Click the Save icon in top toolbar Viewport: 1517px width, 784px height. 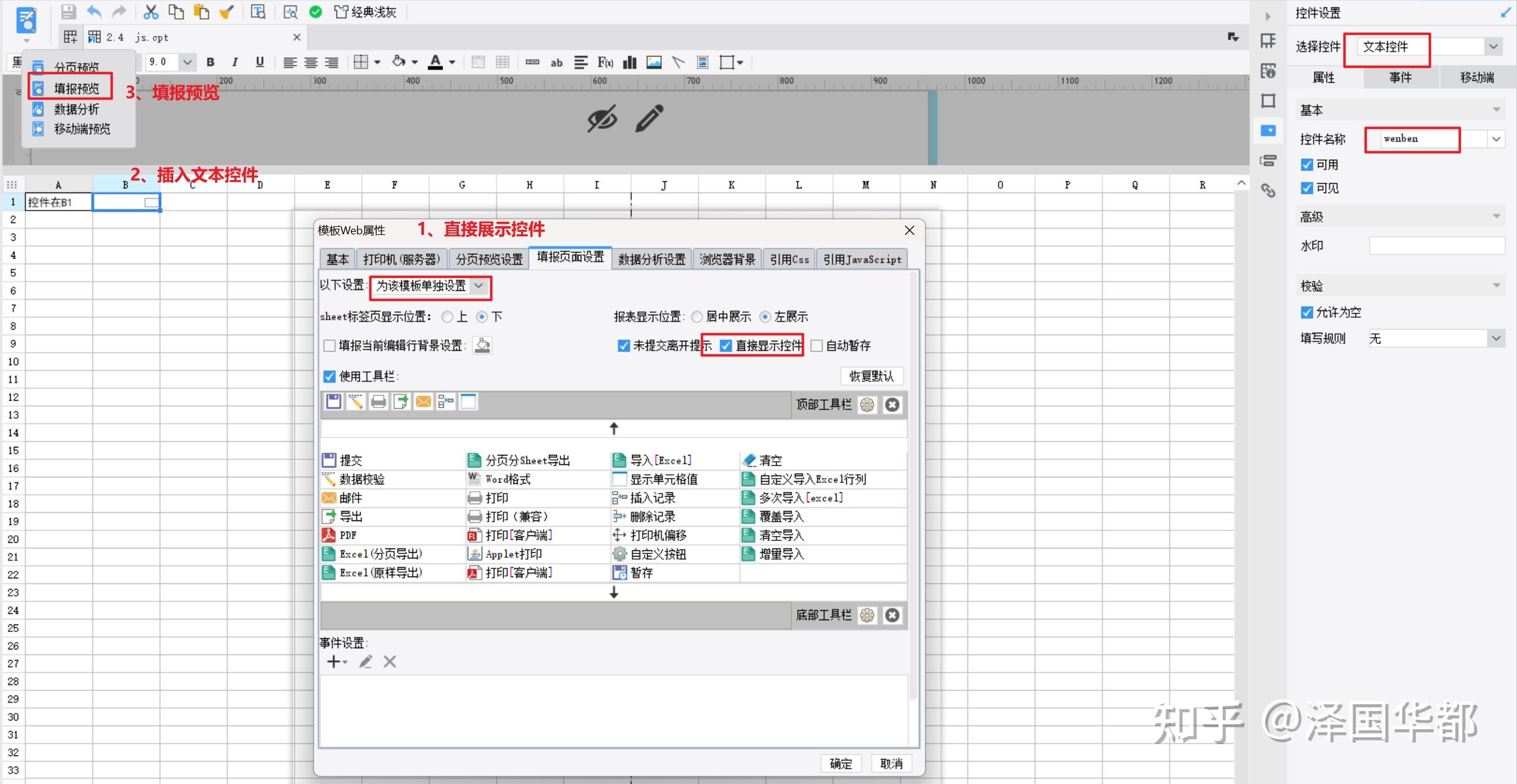(69, 11)
